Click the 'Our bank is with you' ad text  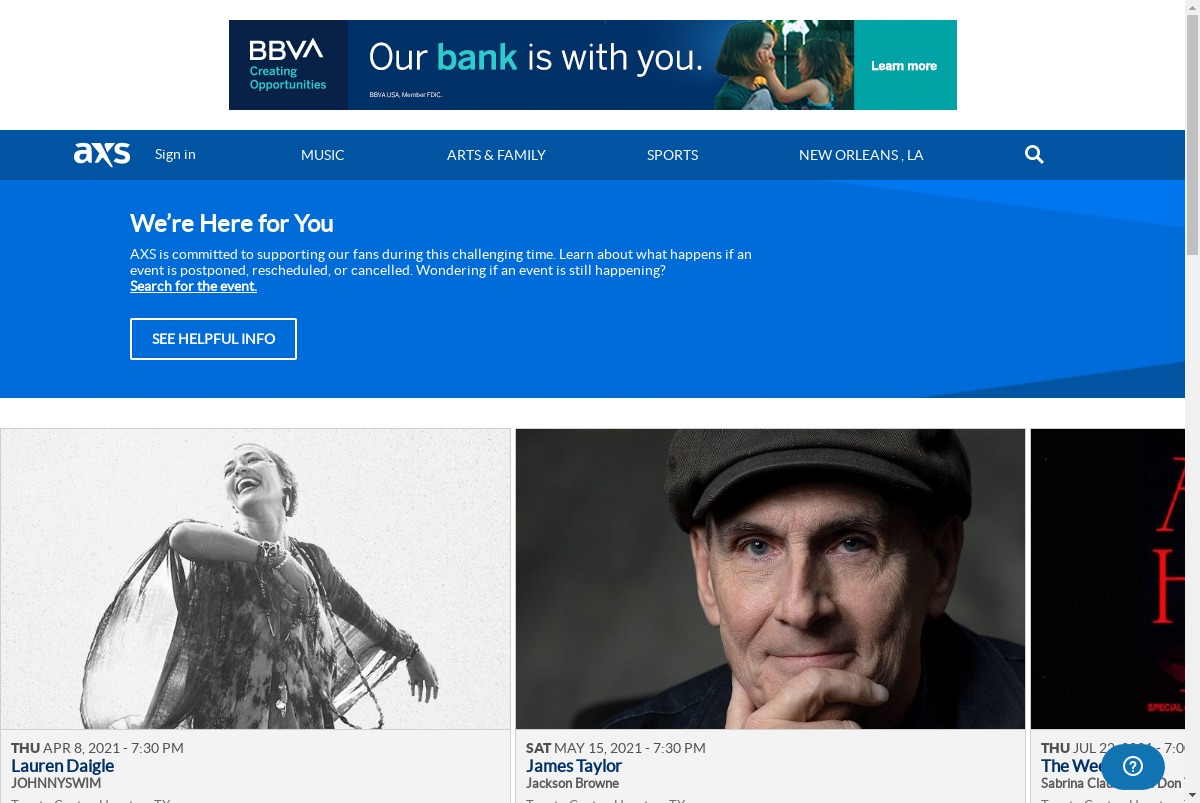coord(535,58)
